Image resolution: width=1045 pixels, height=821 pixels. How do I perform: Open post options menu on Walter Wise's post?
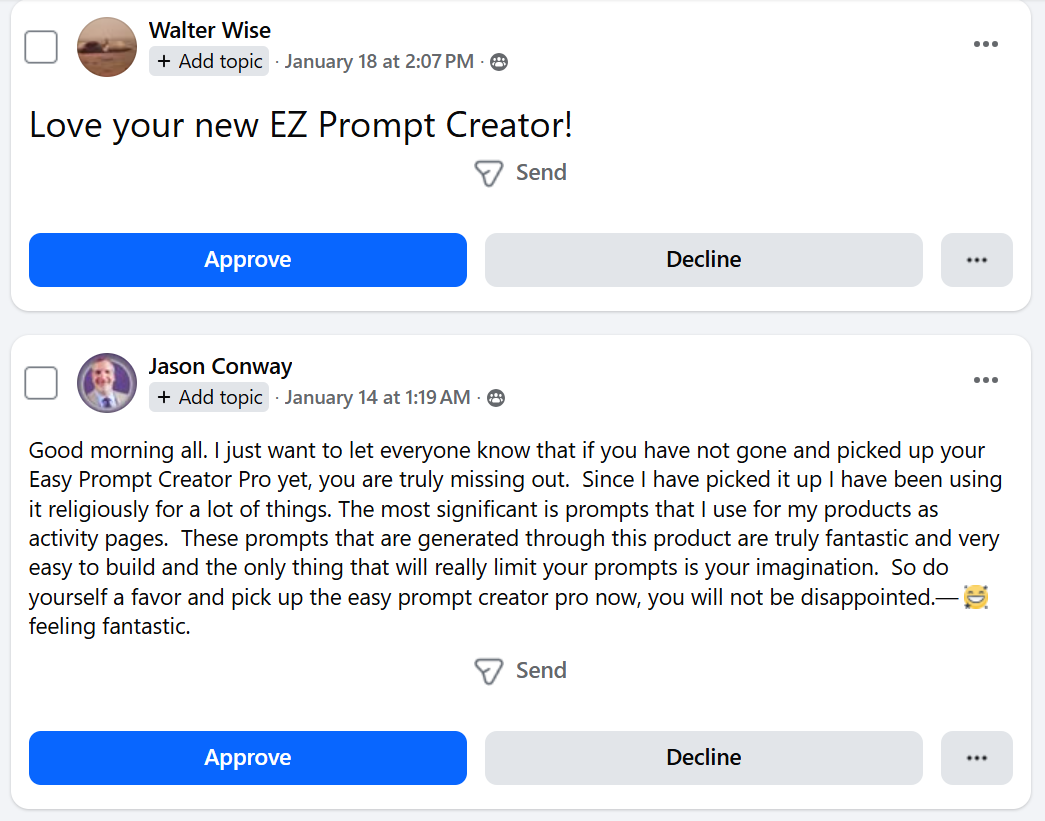[x=986, y=44]
